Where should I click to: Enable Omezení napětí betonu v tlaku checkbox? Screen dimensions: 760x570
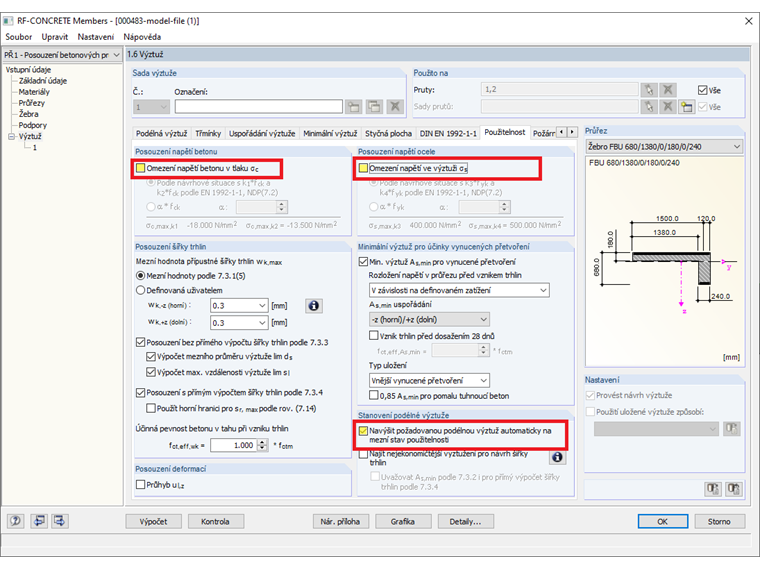tap(141, 168)
